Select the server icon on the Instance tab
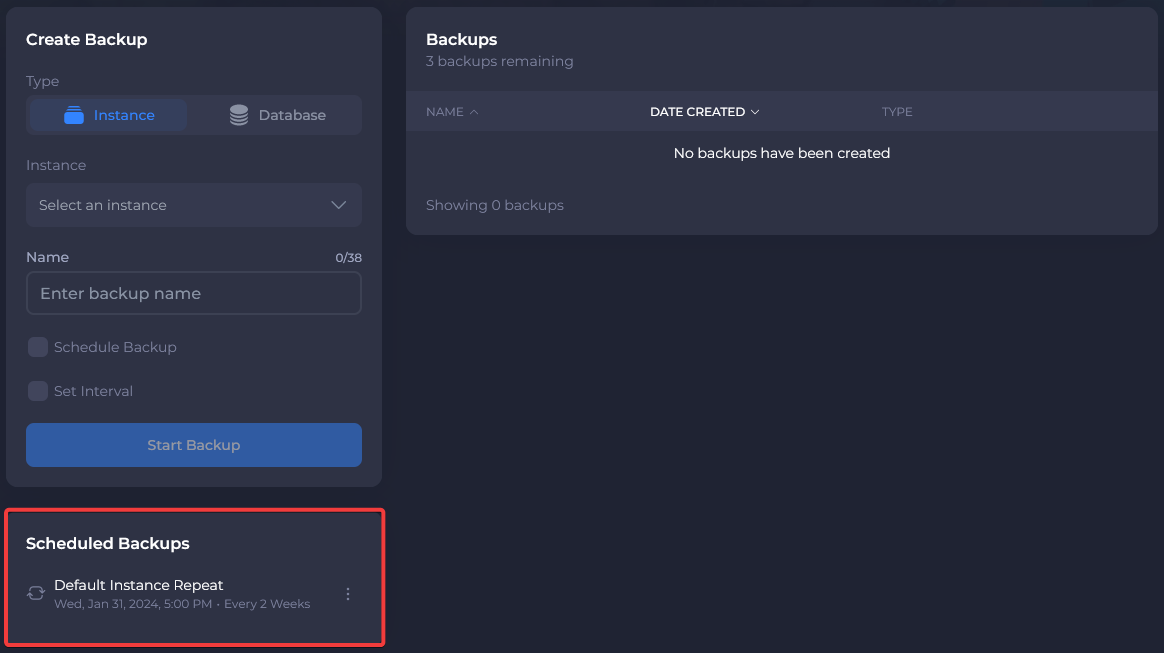Viewport: 1164px width, 653px height. tap(73, 114)
